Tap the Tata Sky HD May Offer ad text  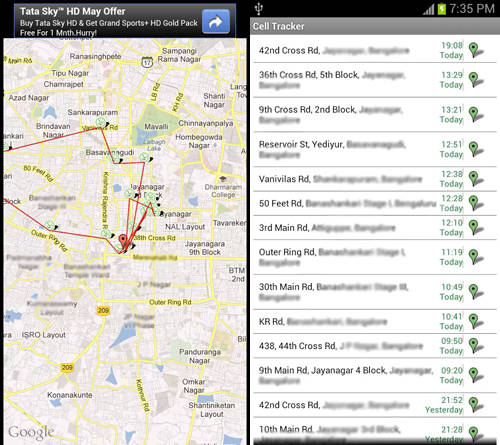point(73,11)
